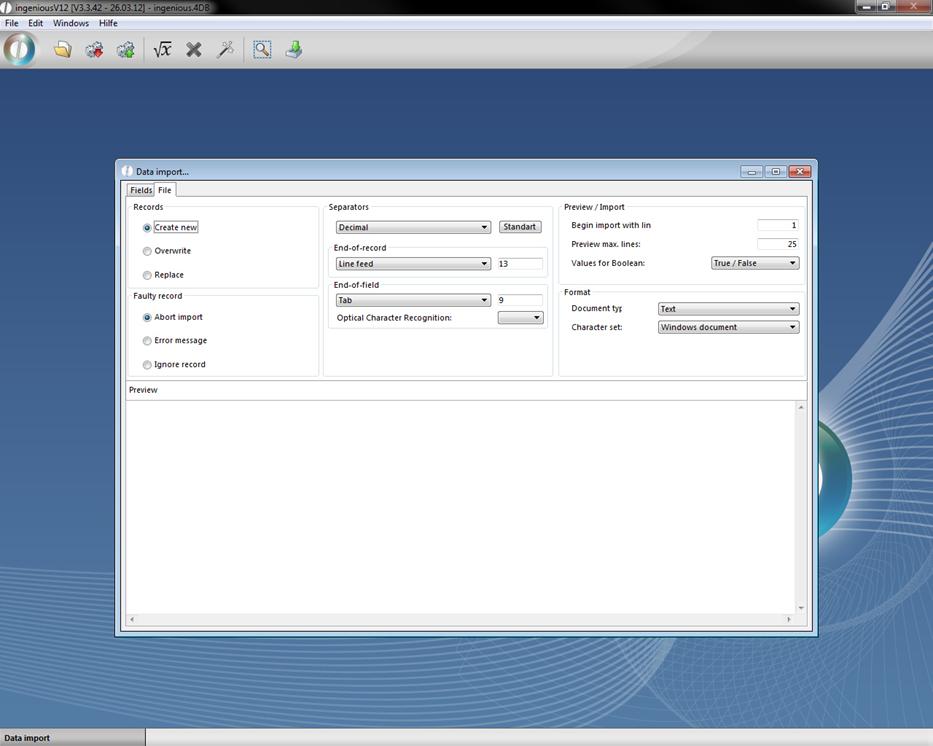Open the yellow folder toolbar icon
This screenshot has width=933, height=746.
click(x=63, y=49)
